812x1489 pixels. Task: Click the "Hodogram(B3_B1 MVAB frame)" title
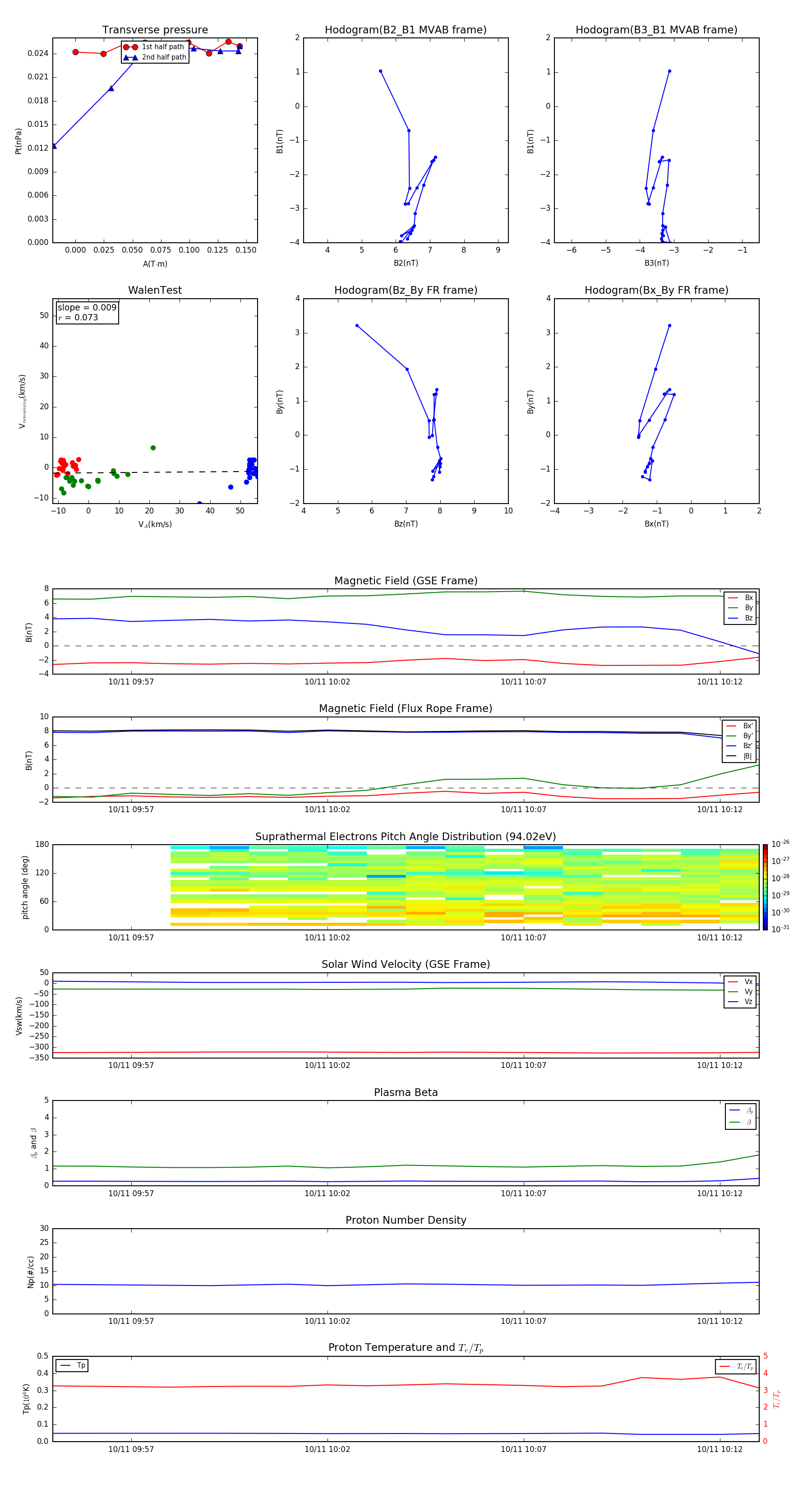click(x=656, y=30)
